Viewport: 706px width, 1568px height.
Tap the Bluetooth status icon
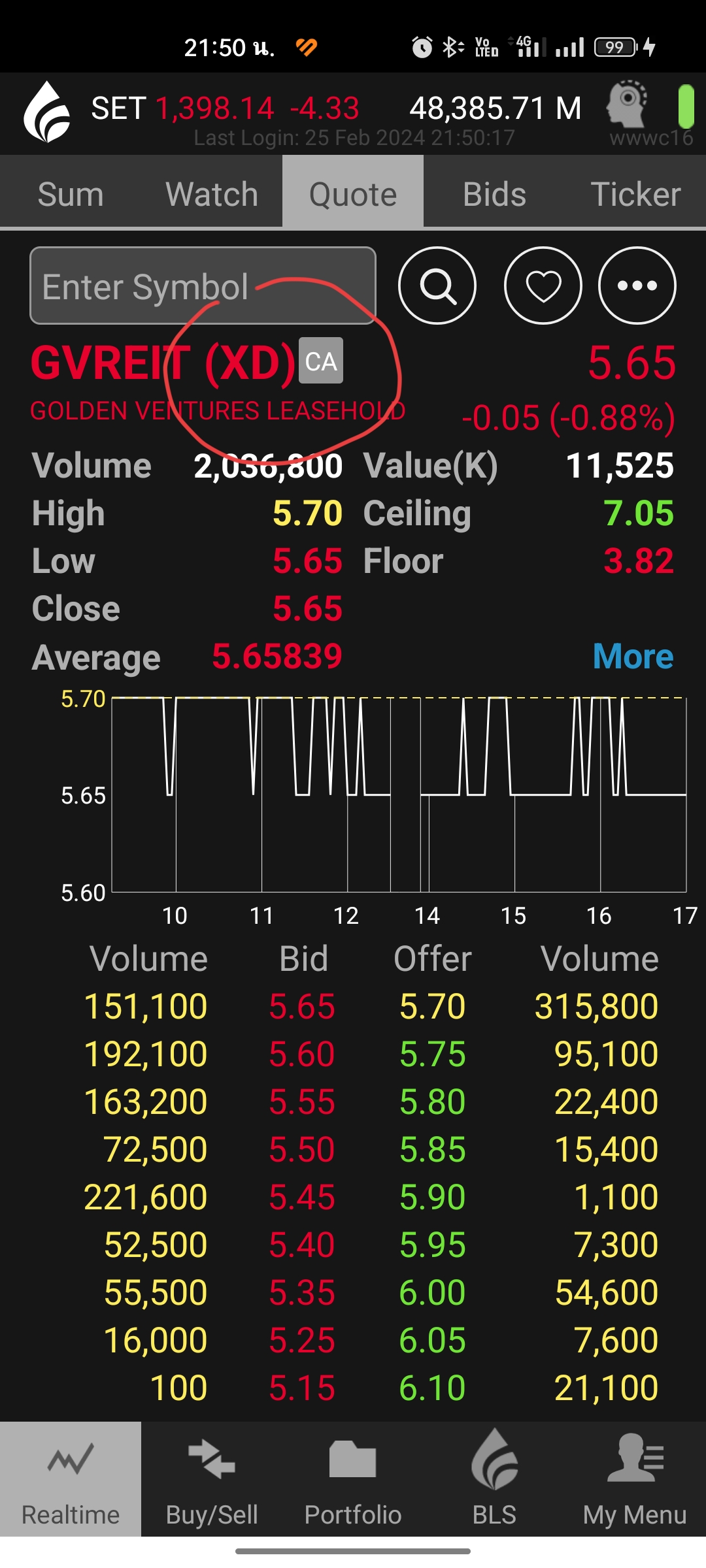pos(452,47)
